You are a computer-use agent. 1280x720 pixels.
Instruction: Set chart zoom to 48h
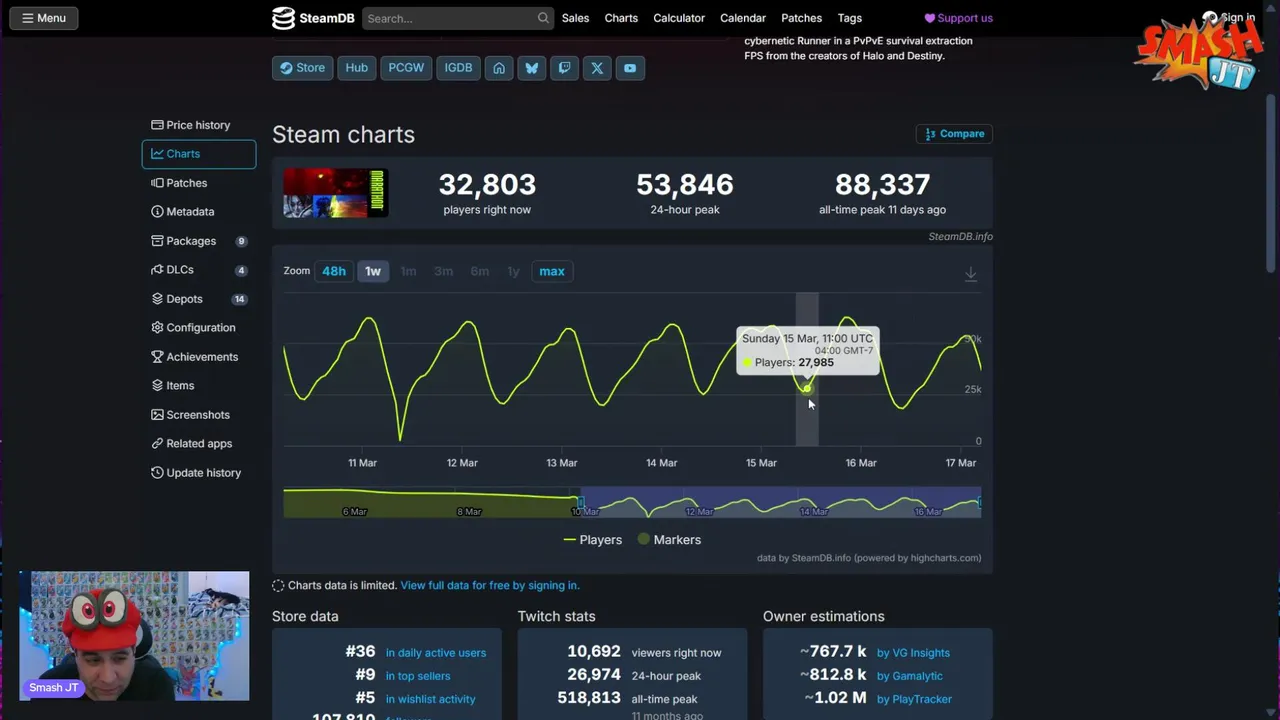334,271
